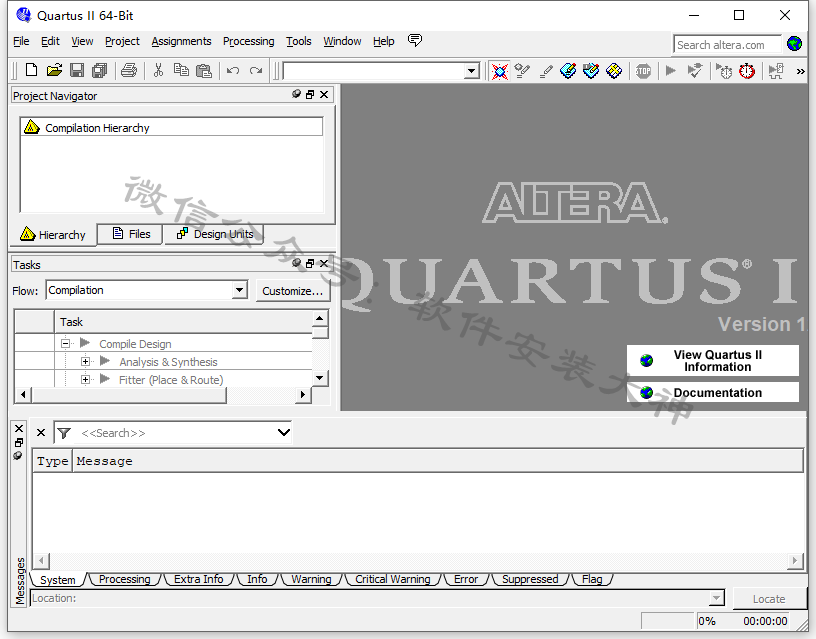This screenshot has height=639, width=816.
Task: Click the Locate button
Action: pos(769,599)
